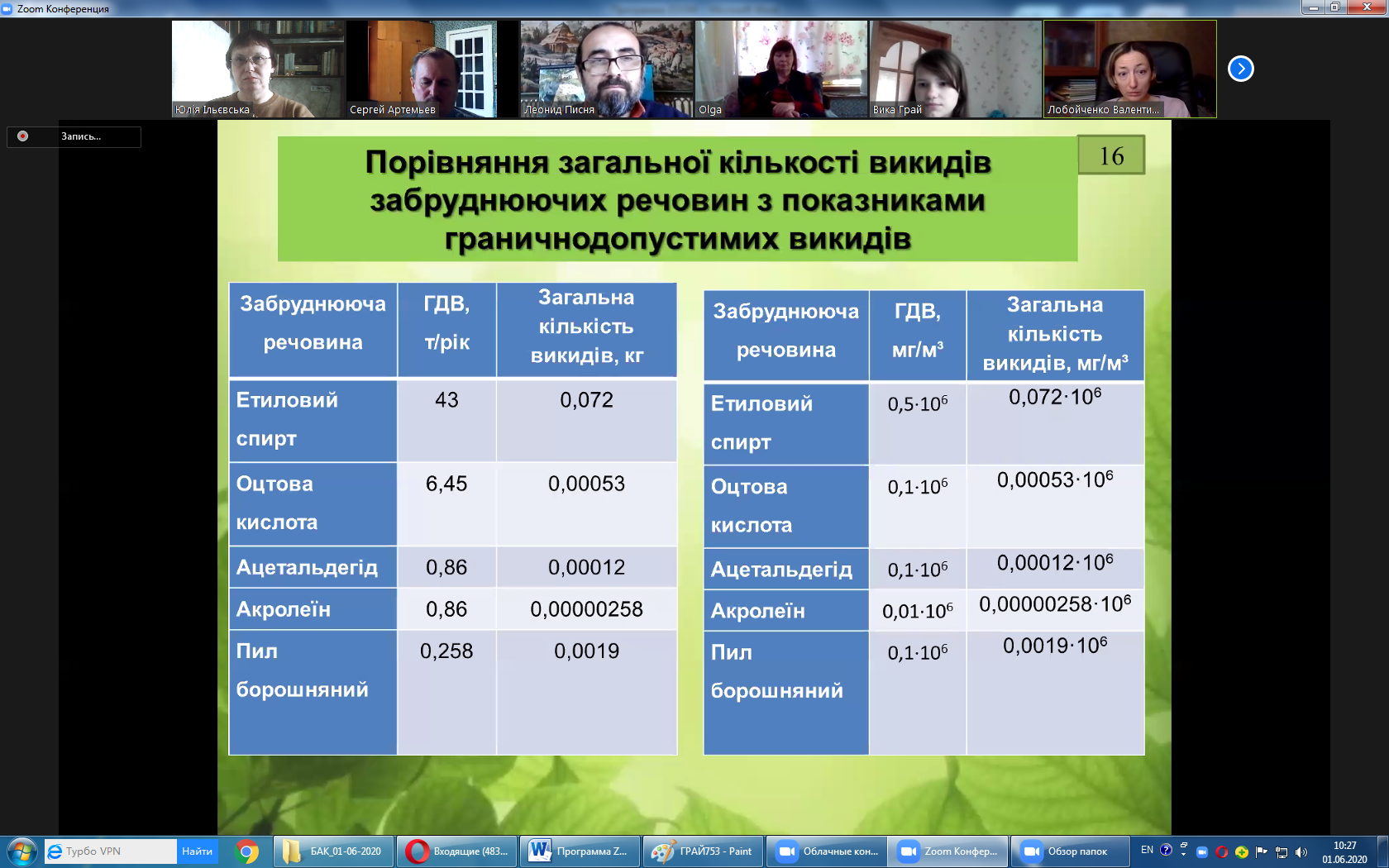Open Internet Explorer icon in Турбо VPN bar

(x=55, y=851)
